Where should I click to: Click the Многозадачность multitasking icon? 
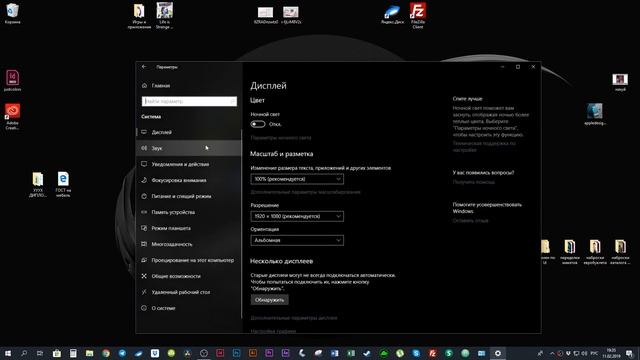tap(144, 244)
